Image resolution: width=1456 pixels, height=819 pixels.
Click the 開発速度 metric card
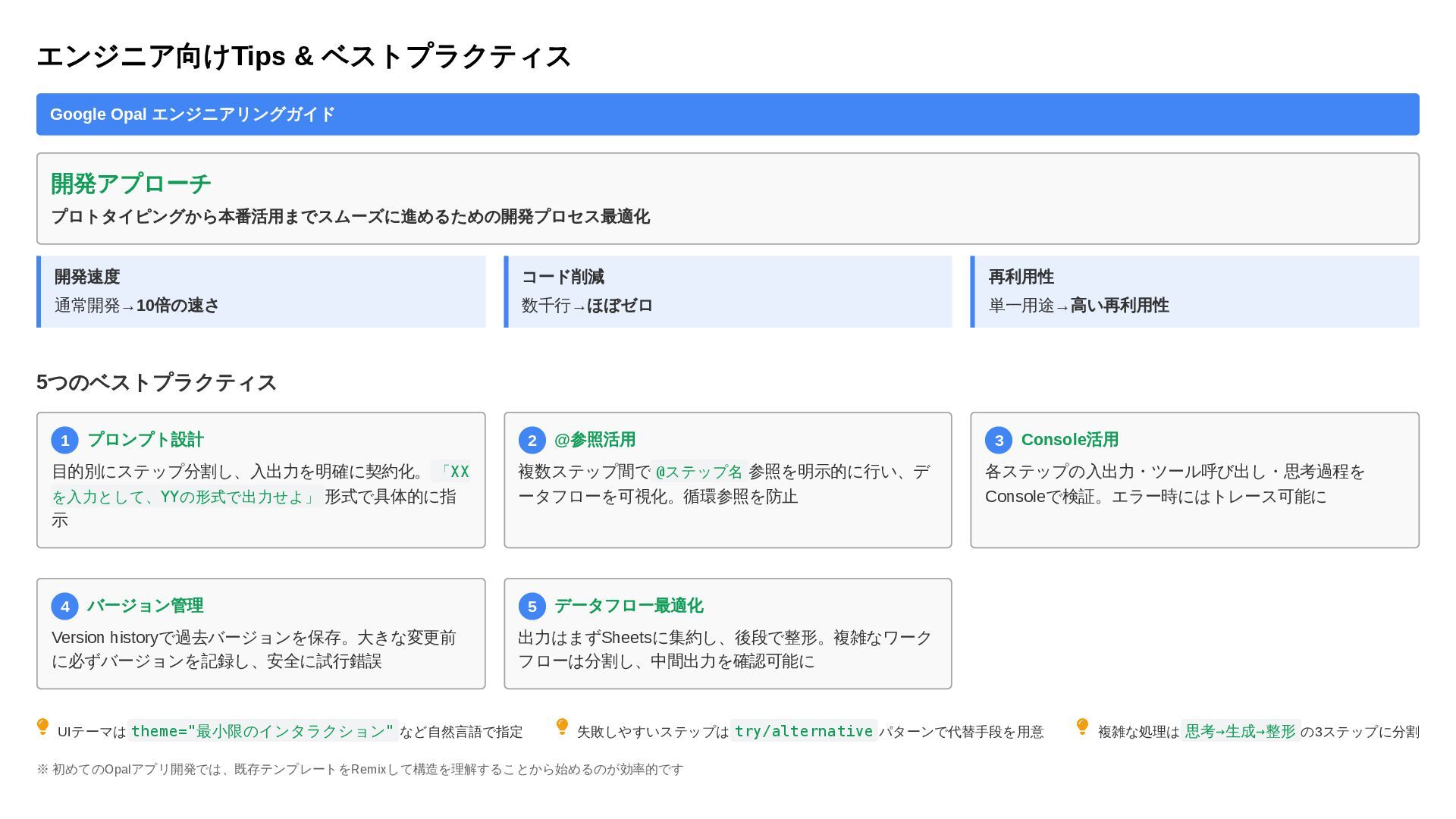coord(262,292)
